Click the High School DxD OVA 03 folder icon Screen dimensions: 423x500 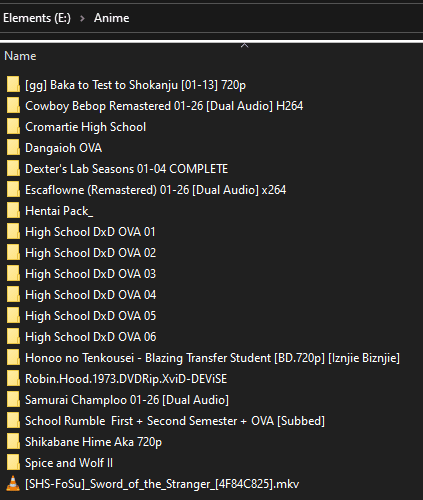coord(13,273)
